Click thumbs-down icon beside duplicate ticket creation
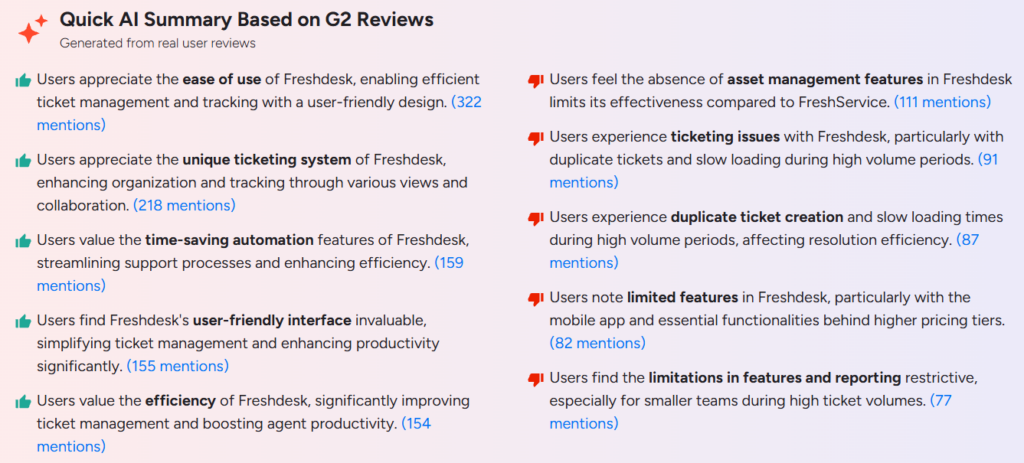 [x=536, y=218]
